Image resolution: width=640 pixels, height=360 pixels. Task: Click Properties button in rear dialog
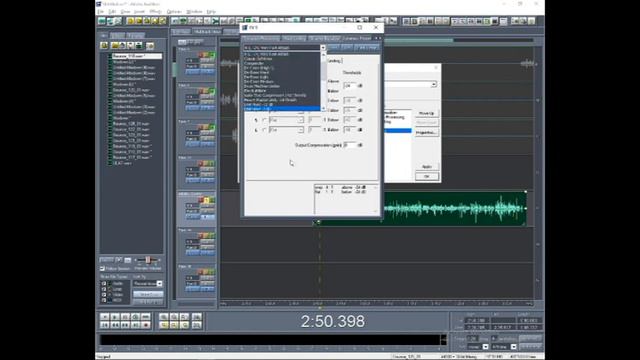pos(427,133)
